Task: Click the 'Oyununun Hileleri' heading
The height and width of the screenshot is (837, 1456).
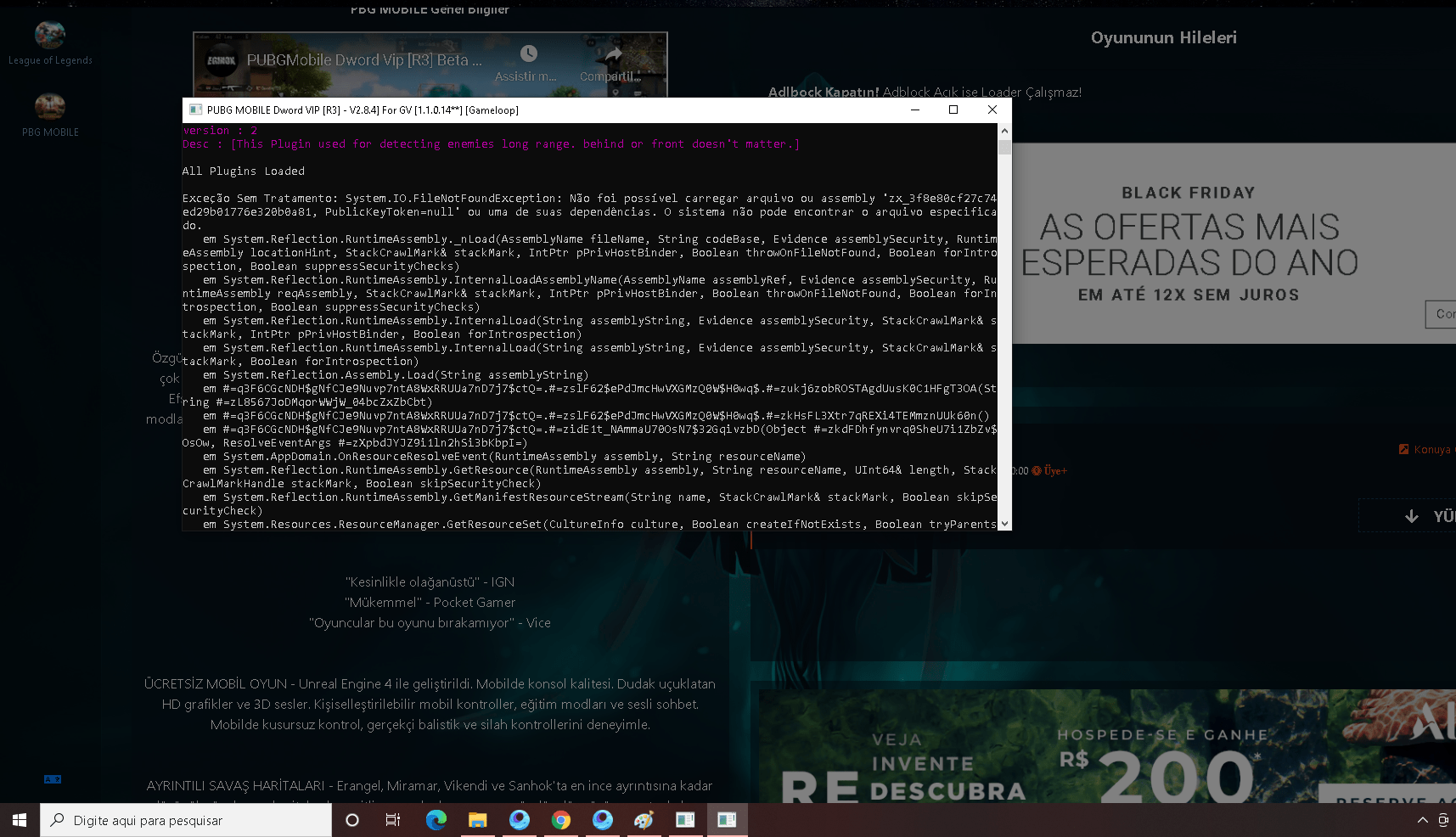Action: 1164,37
